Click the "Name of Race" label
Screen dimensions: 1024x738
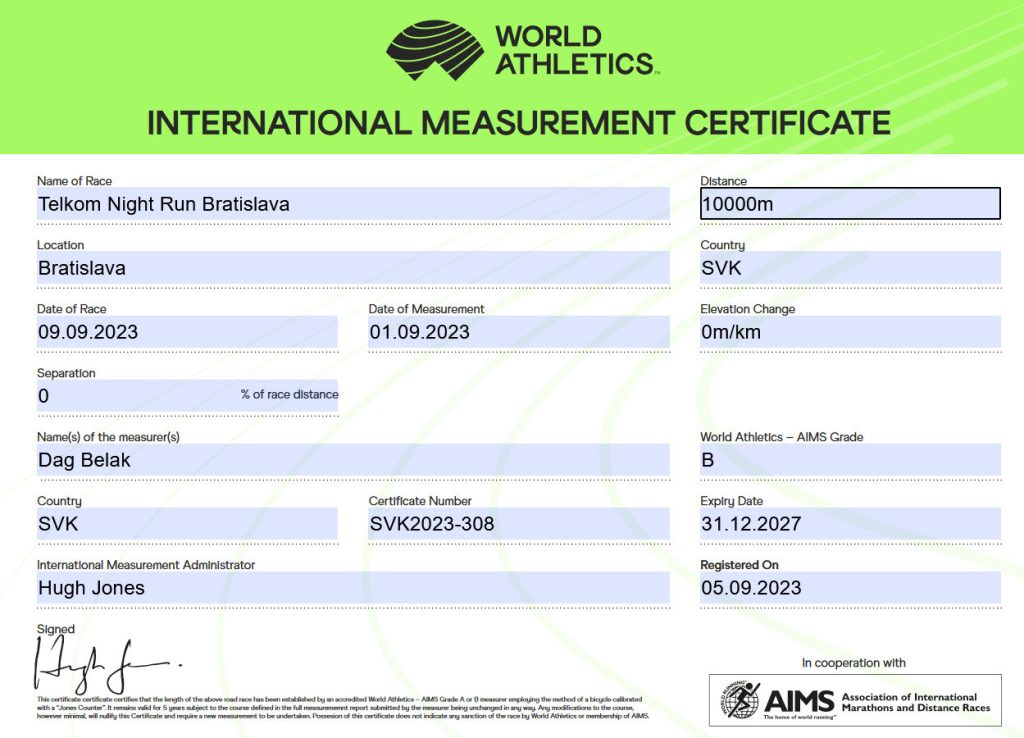(x=74, y=181)
